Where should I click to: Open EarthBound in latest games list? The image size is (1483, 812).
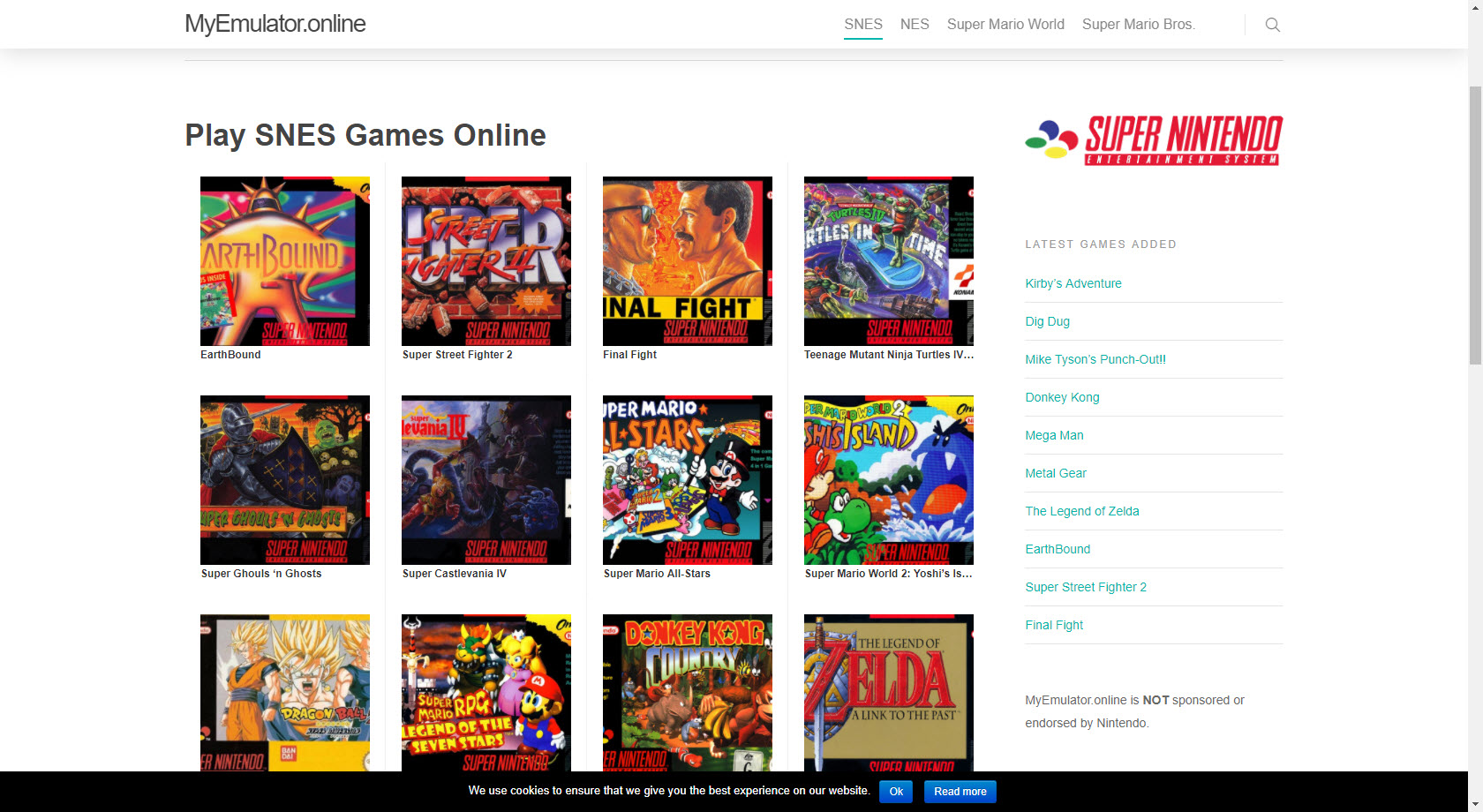[1058, 549]
